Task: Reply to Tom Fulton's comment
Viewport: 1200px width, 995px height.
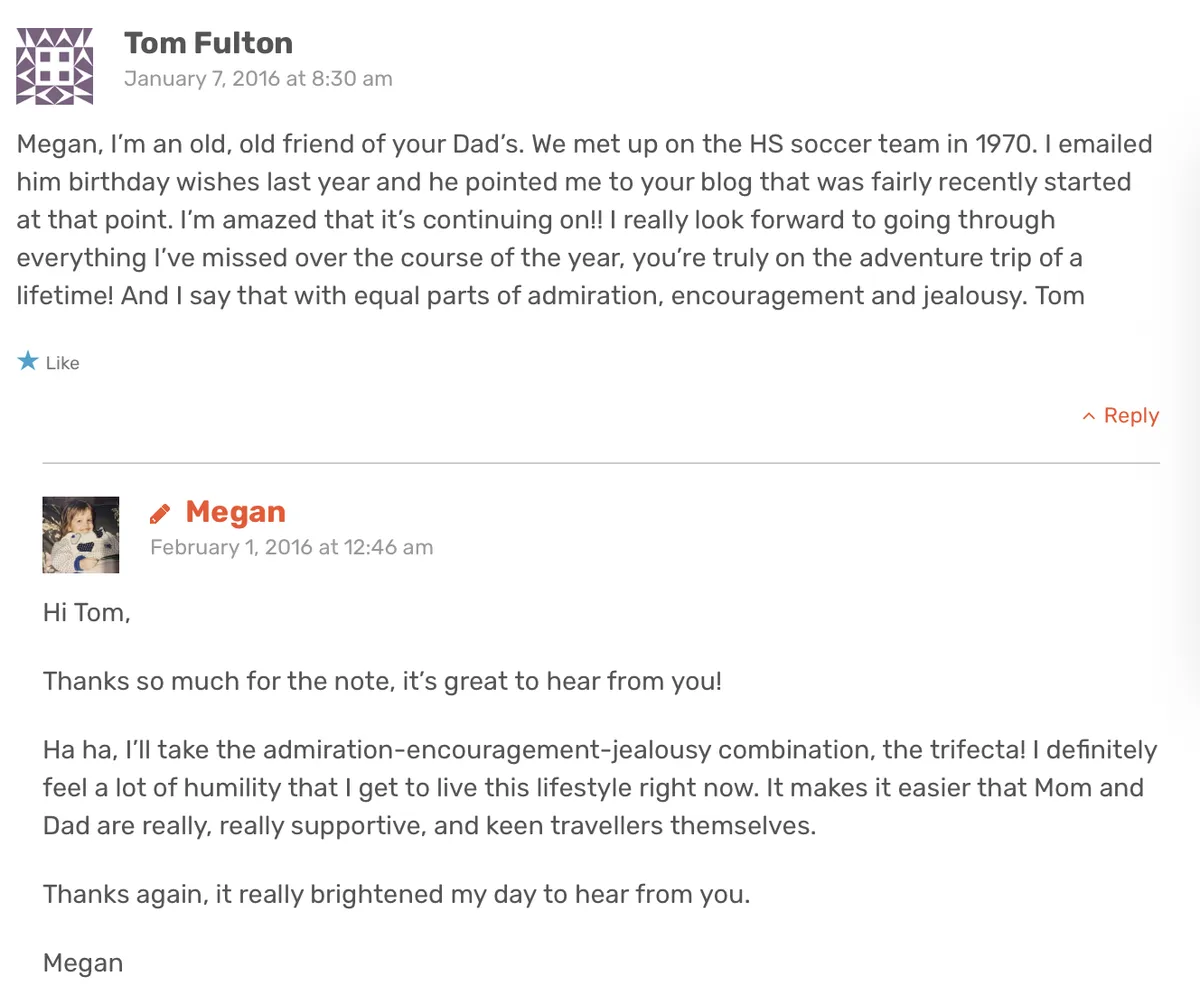Action: coord(1131,416)
